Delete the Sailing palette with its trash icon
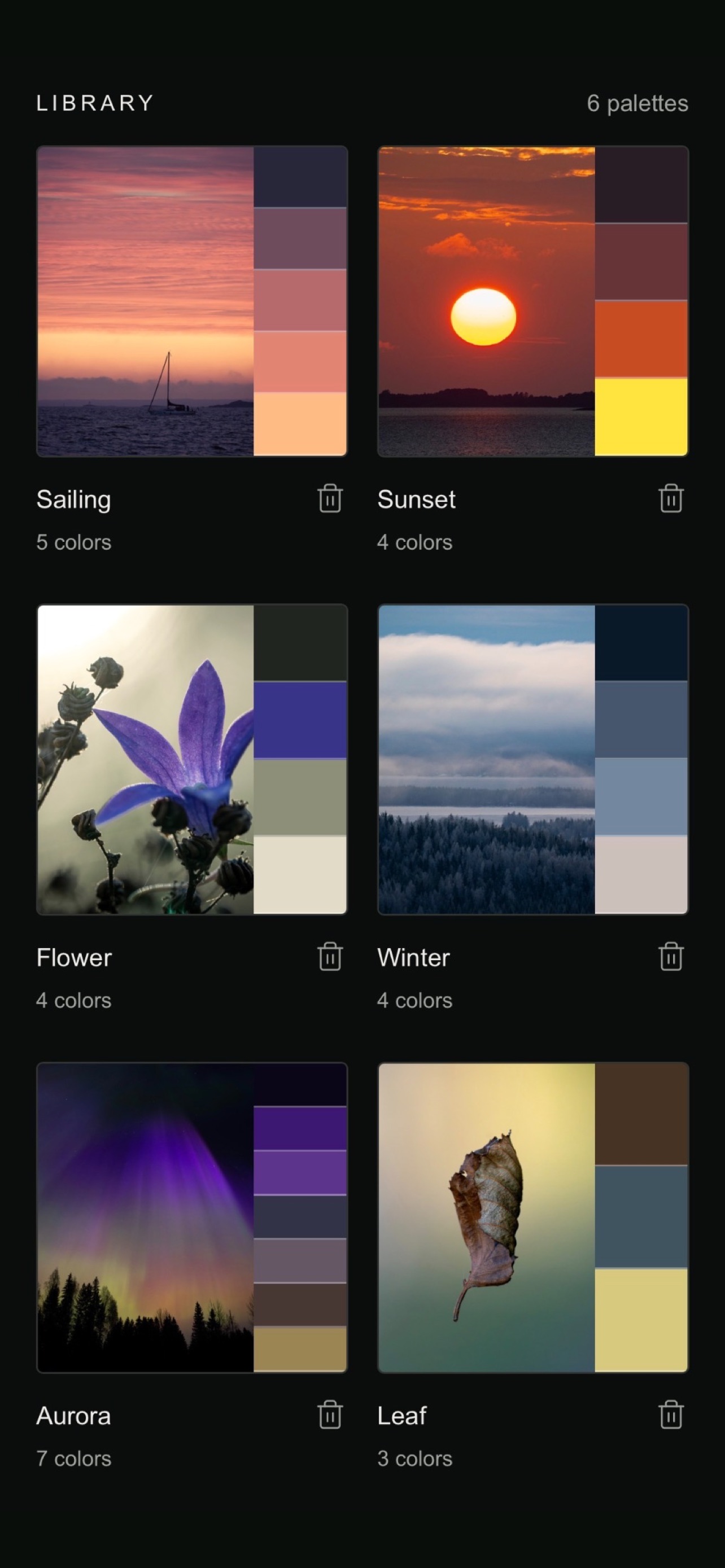This screenshot has width=725, height=1568. coord(330,498)
